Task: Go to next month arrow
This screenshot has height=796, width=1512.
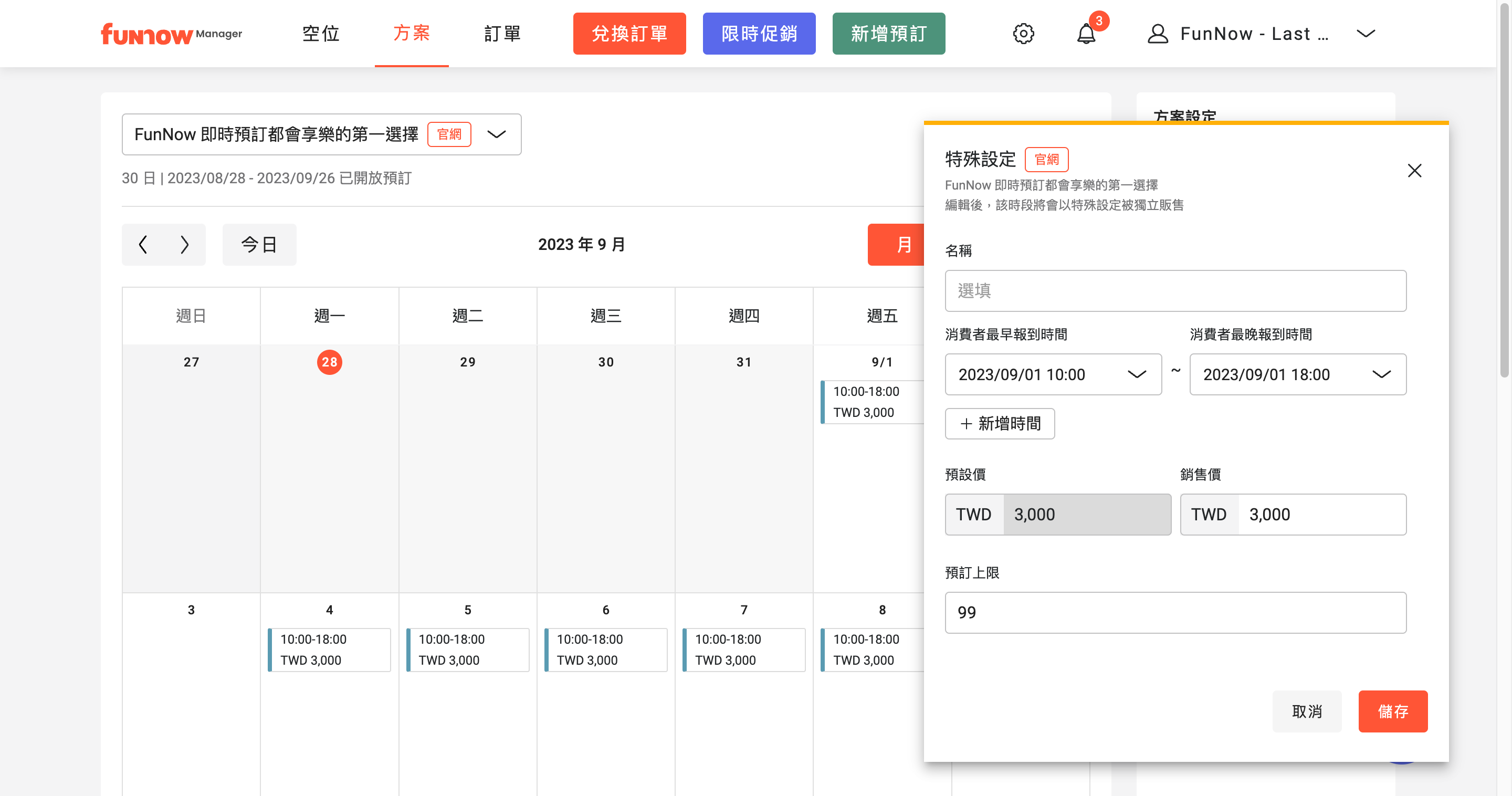Action: (184, 244)
